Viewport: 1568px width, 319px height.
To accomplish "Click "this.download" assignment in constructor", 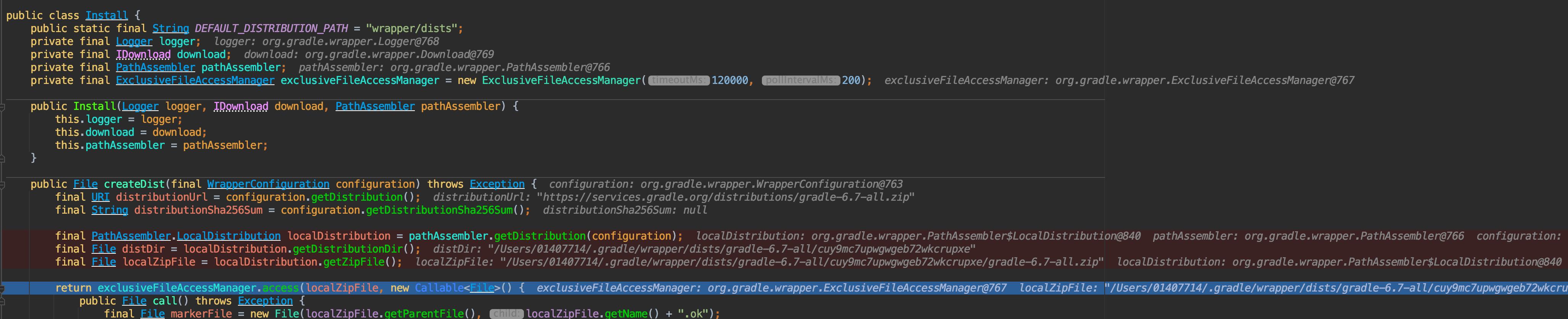I will pos(94,132).
